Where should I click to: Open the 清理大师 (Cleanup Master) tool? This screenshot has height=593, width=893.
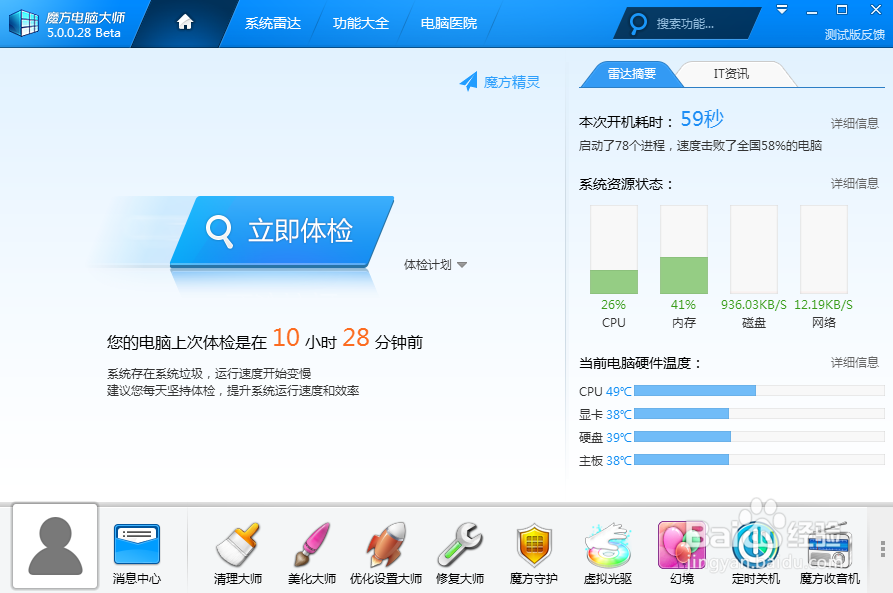click(x=237, y=552)
